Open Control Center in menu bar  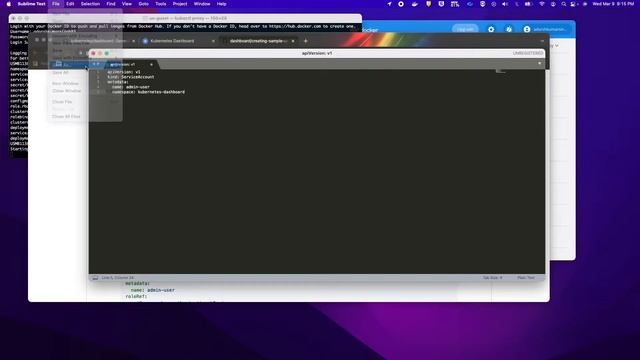(573, 4)
